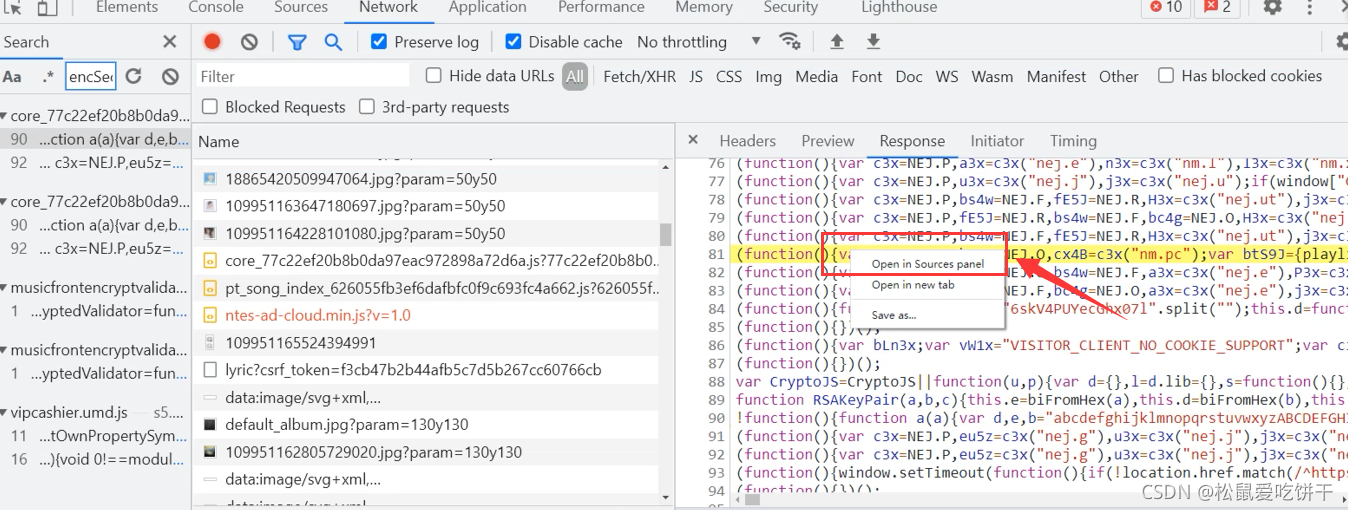Click document icon beside the lyric?csrf_token request
This screenshot has width=1348, height=510.
210,369
